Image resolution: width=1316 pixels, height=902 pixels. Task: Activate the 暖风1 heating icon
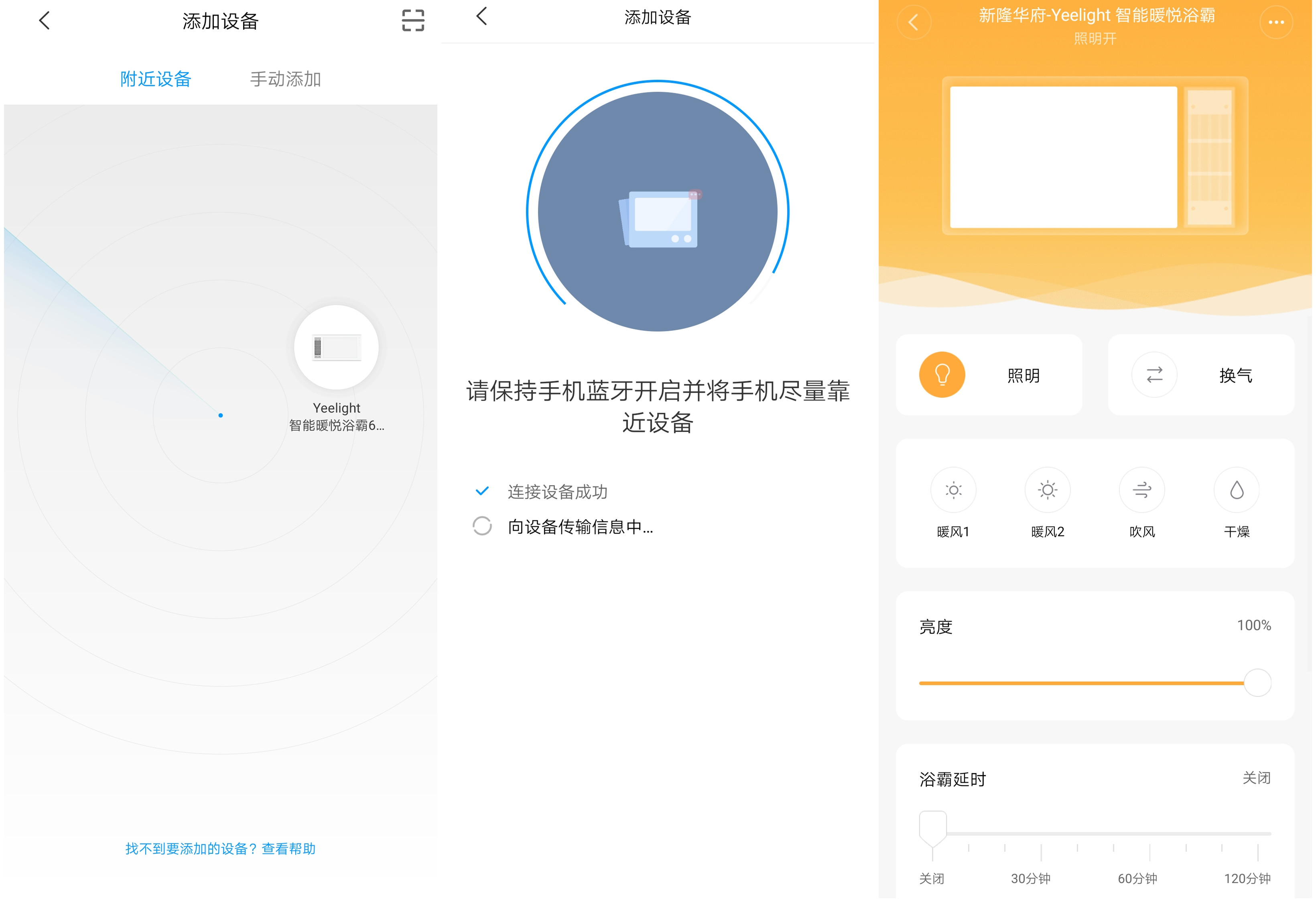click(x=954, y=489)
